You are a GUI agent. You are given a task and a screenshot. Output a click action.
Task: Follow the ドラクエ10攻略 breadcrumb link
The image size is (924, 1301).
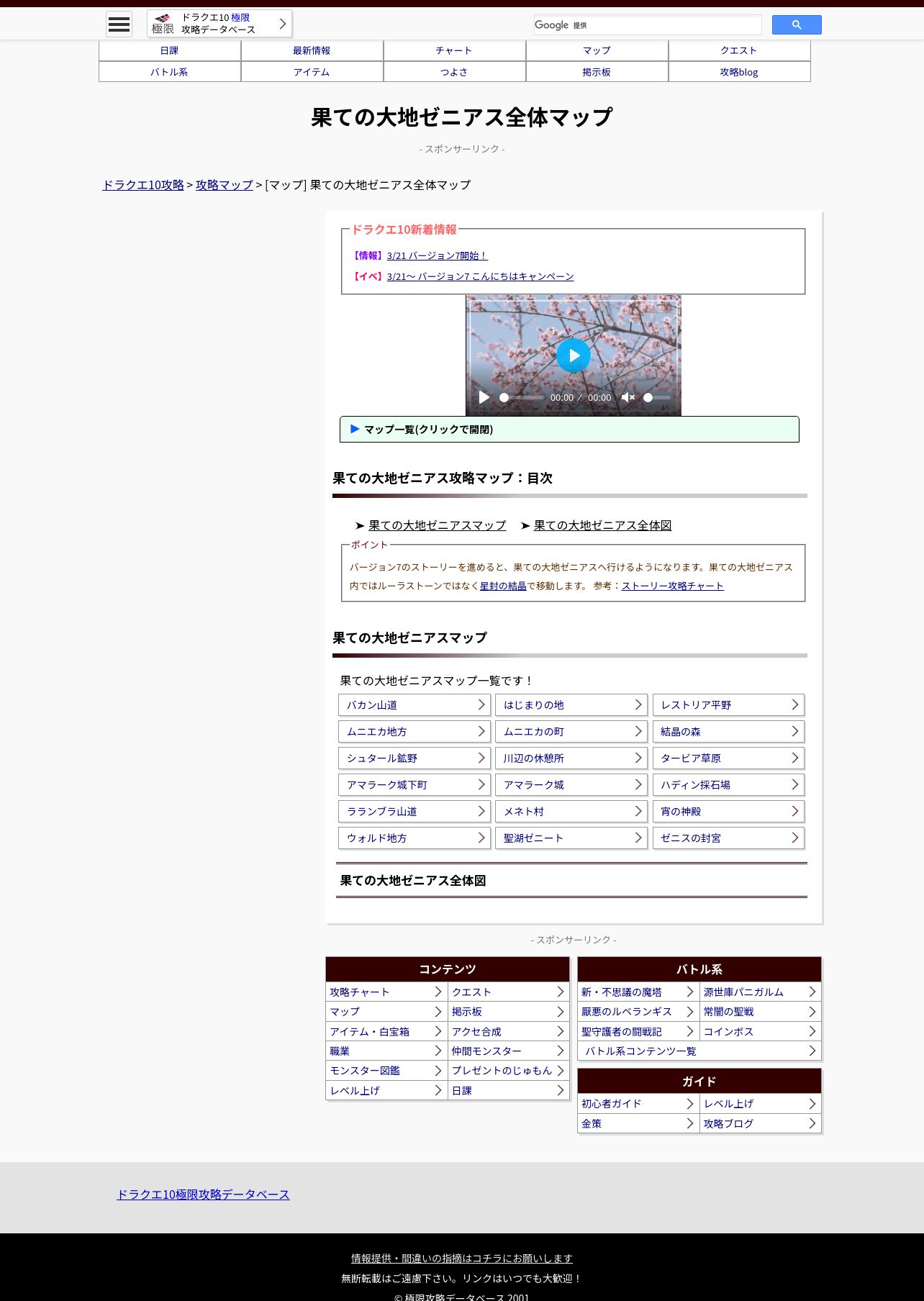pos(143,185)
